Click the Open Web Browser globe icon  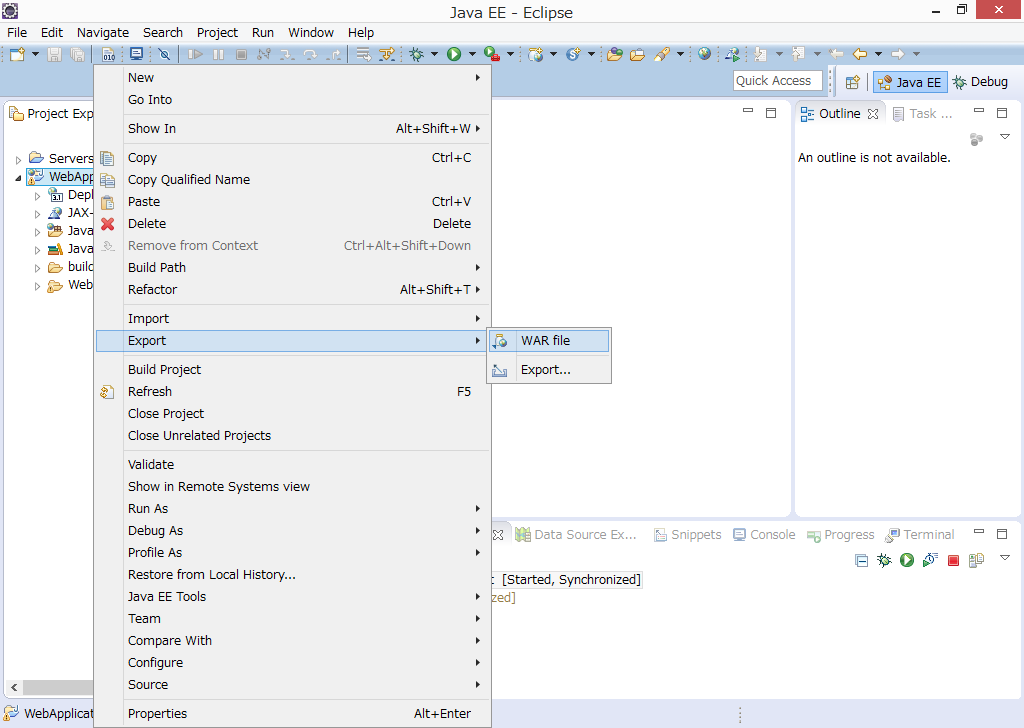(x=704, y=54)
